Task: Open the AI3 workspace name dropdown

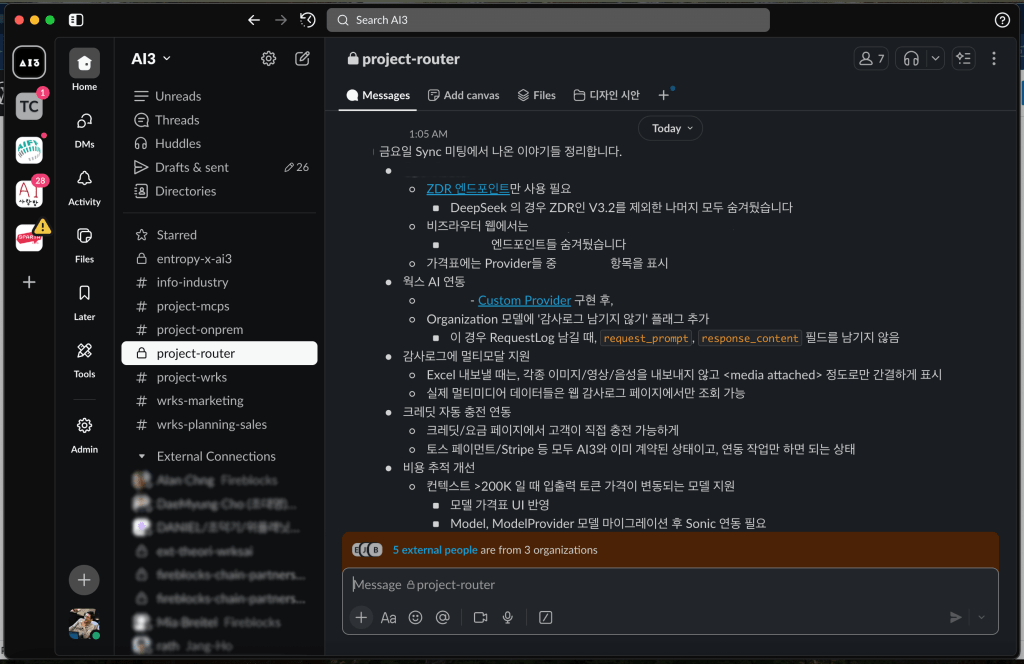Action: [x=151, y=59]
